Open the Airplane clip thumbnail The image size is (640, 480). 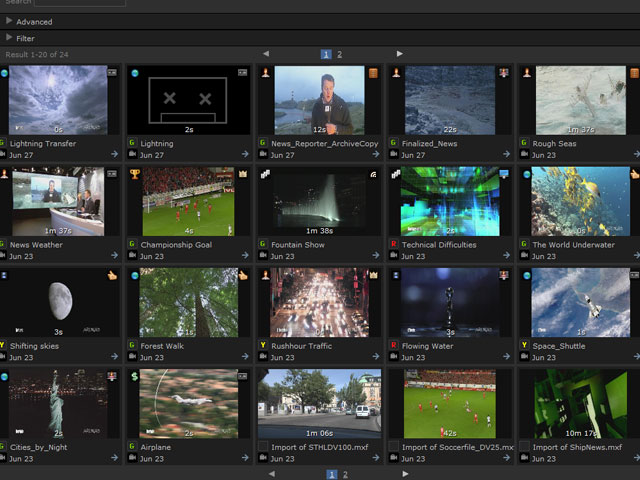click(x=189, y=404)
